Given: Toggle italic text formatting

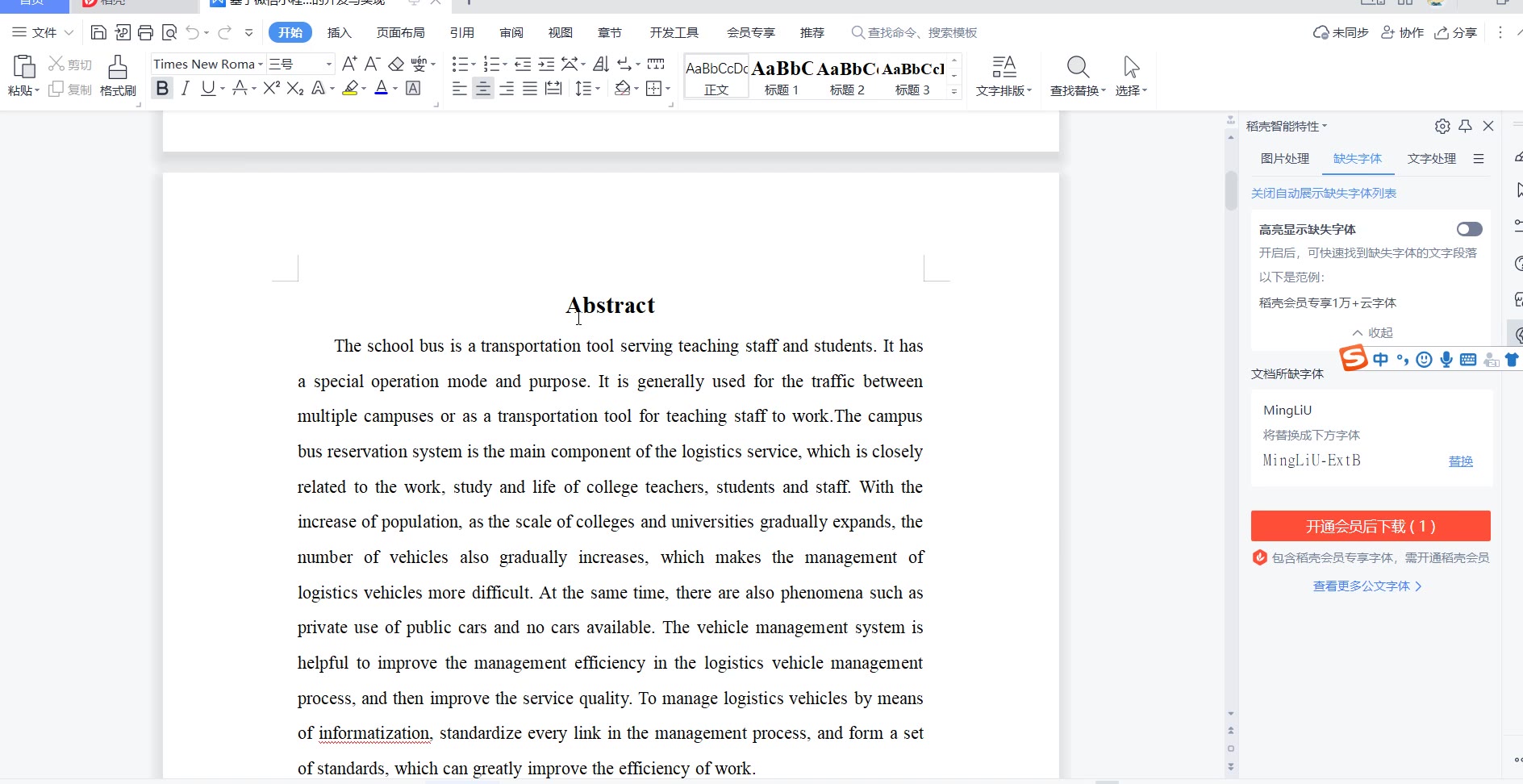Looking at the screenshot, I should click(x=186, y=89).
